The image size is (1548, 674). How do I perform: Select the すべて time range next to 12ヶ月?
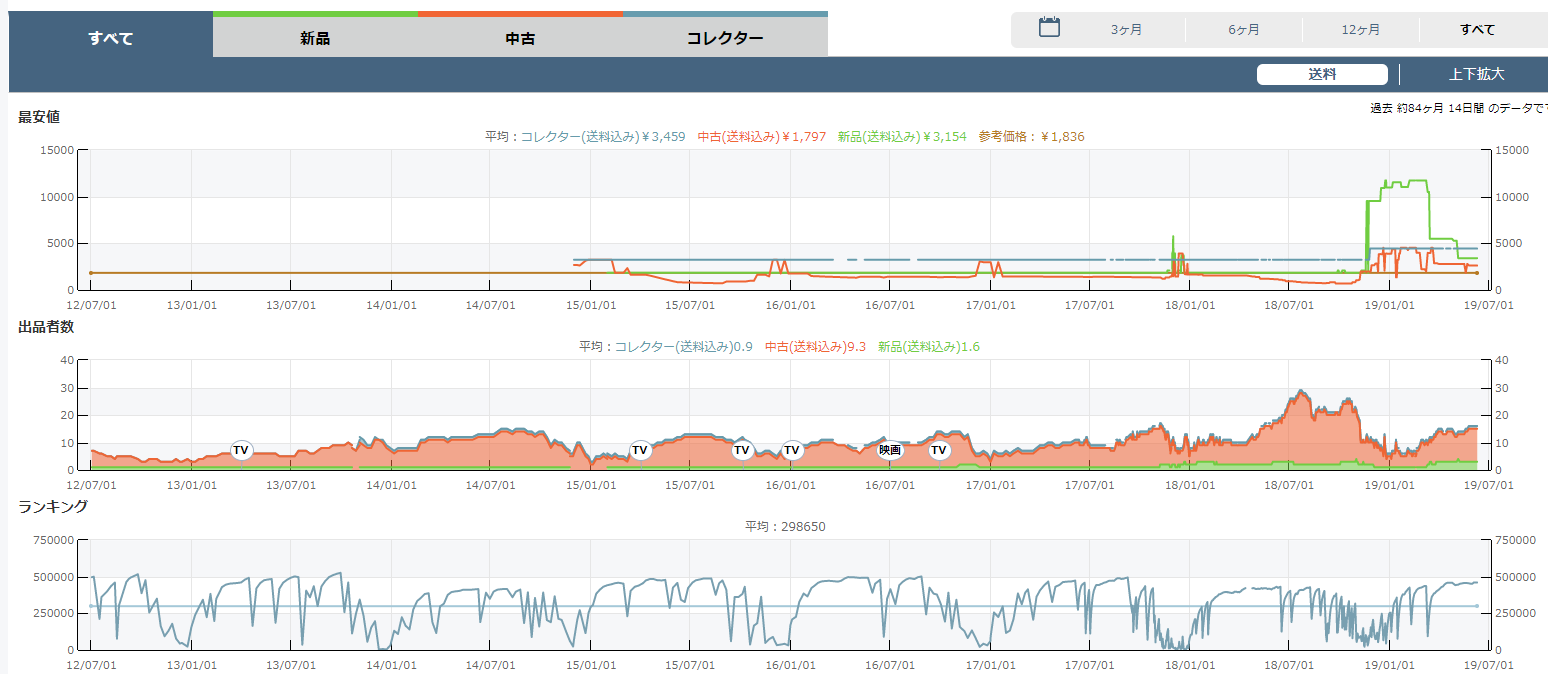click(x=1477, y=30)
